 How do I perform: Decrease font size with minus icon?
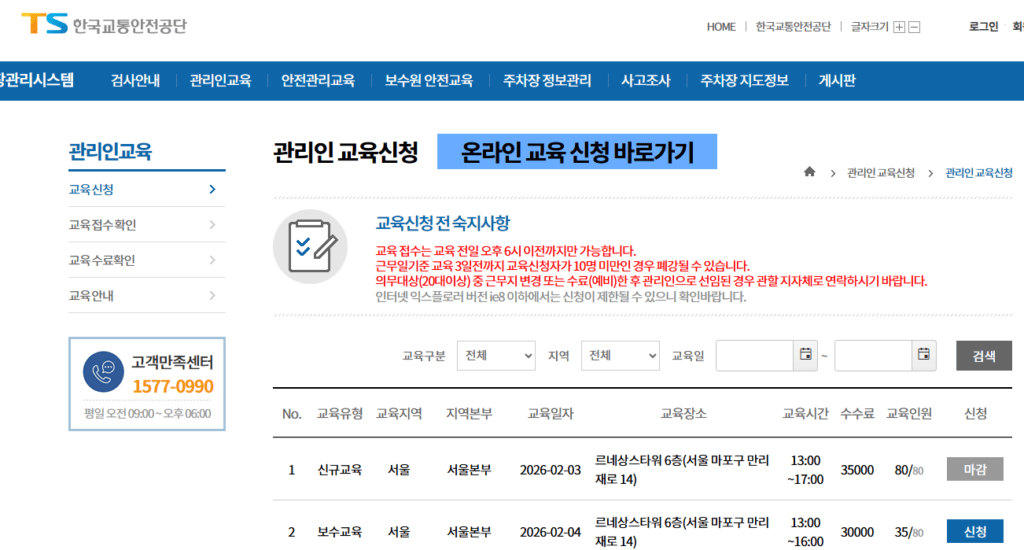(914, 27)
